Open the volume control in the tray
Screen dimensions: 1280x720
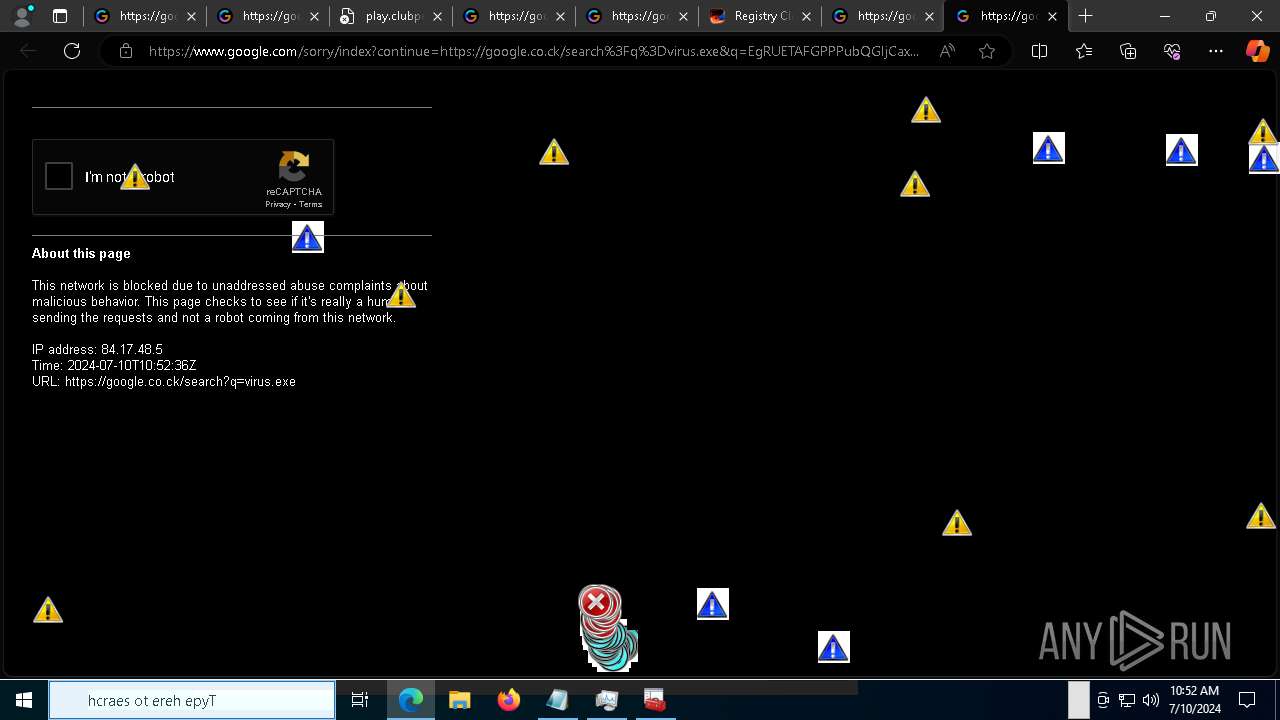pyautogui.click(x=1151, y=700)
